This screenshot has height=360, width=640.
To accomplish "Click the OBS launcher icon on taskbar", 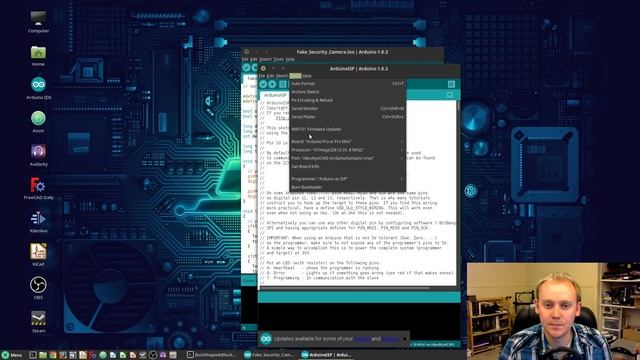I will coord(153,355).
